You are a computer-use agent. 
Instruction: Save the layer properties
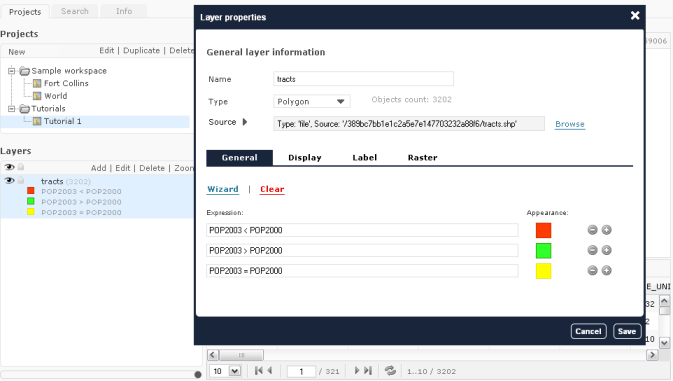[x=627, y=331]
